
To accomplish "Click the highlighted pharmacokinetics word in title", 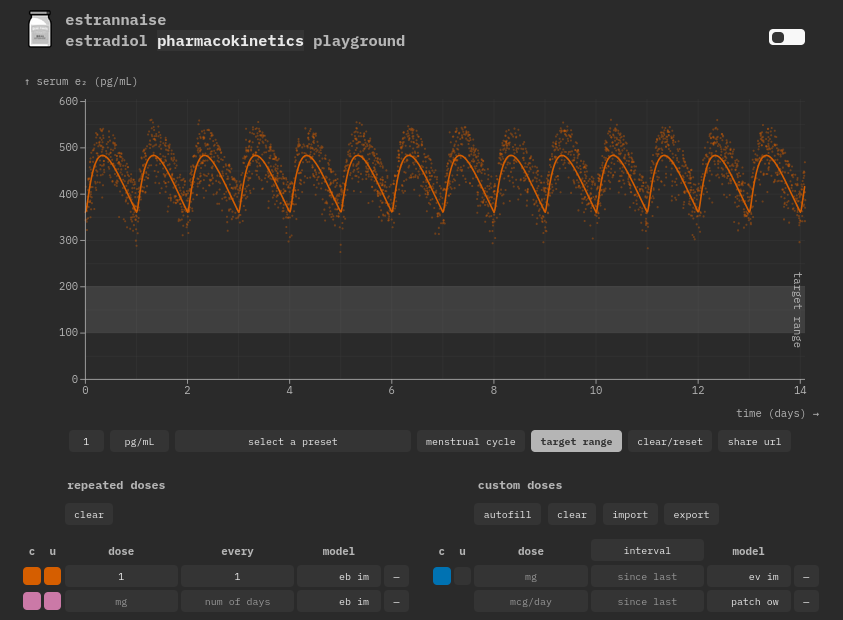I will pos(230,41).
